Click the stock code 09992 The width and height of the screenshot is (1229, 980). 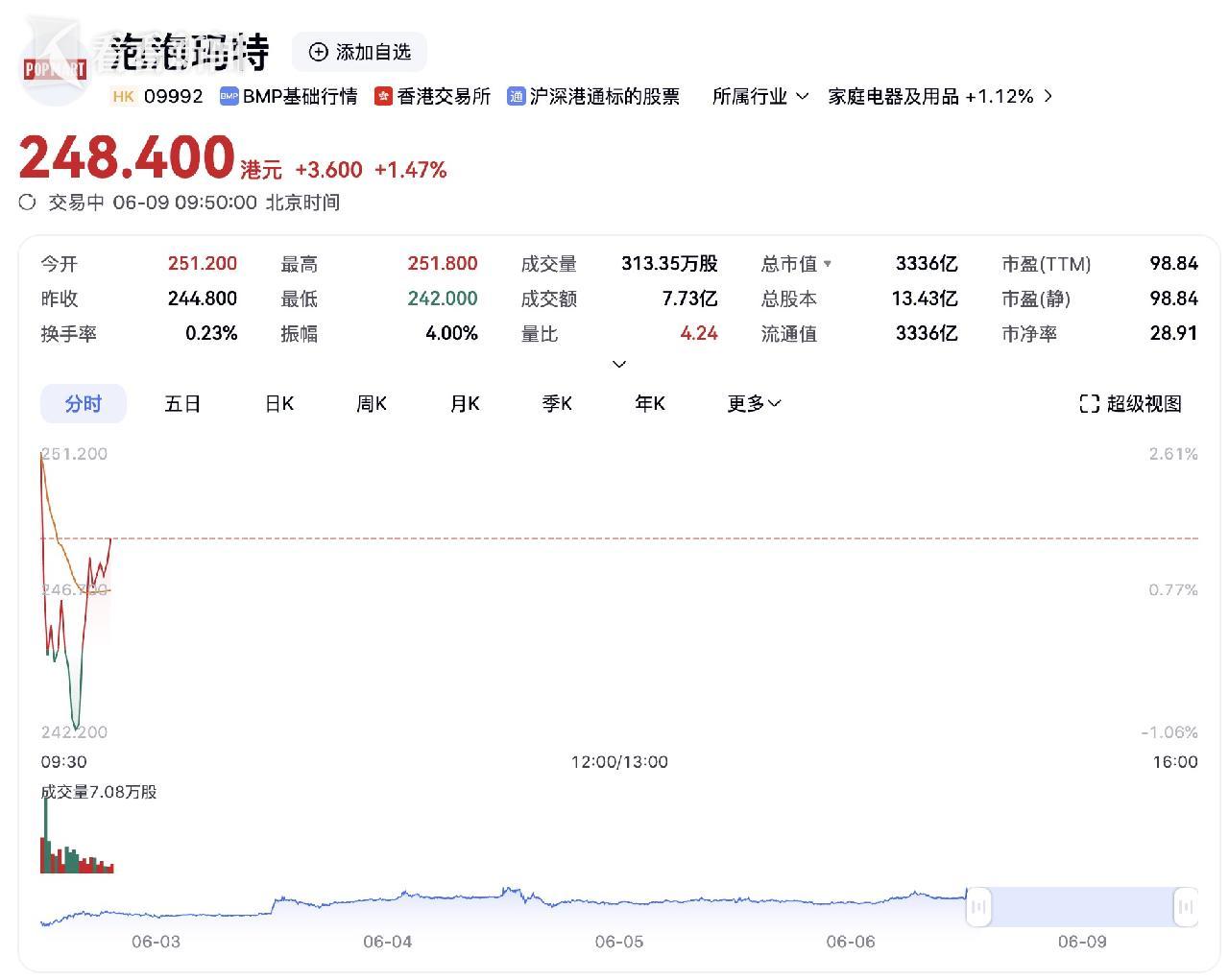point(174,96)
